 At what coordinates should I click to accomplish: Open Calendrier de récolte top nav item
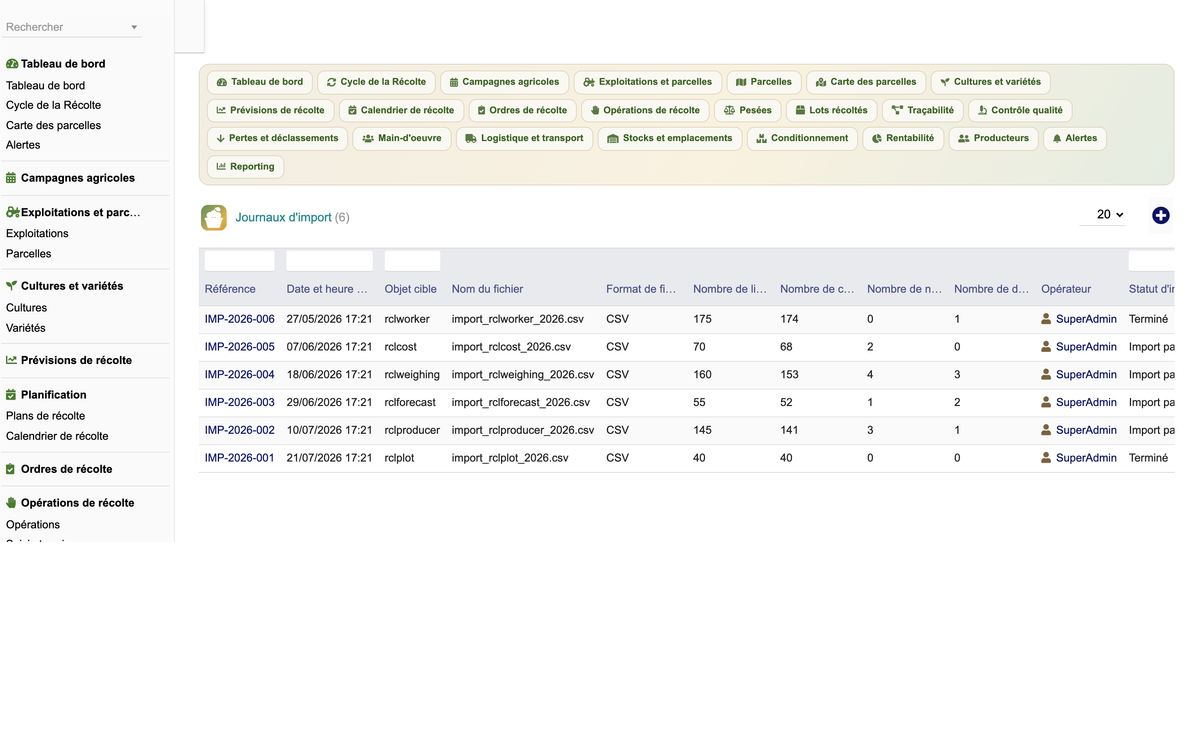(x=401, y=110)
